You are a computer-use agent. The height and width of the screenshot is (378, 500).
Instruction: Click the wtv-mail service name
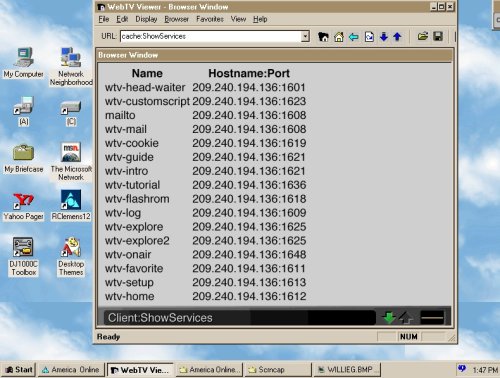[126, 129]
